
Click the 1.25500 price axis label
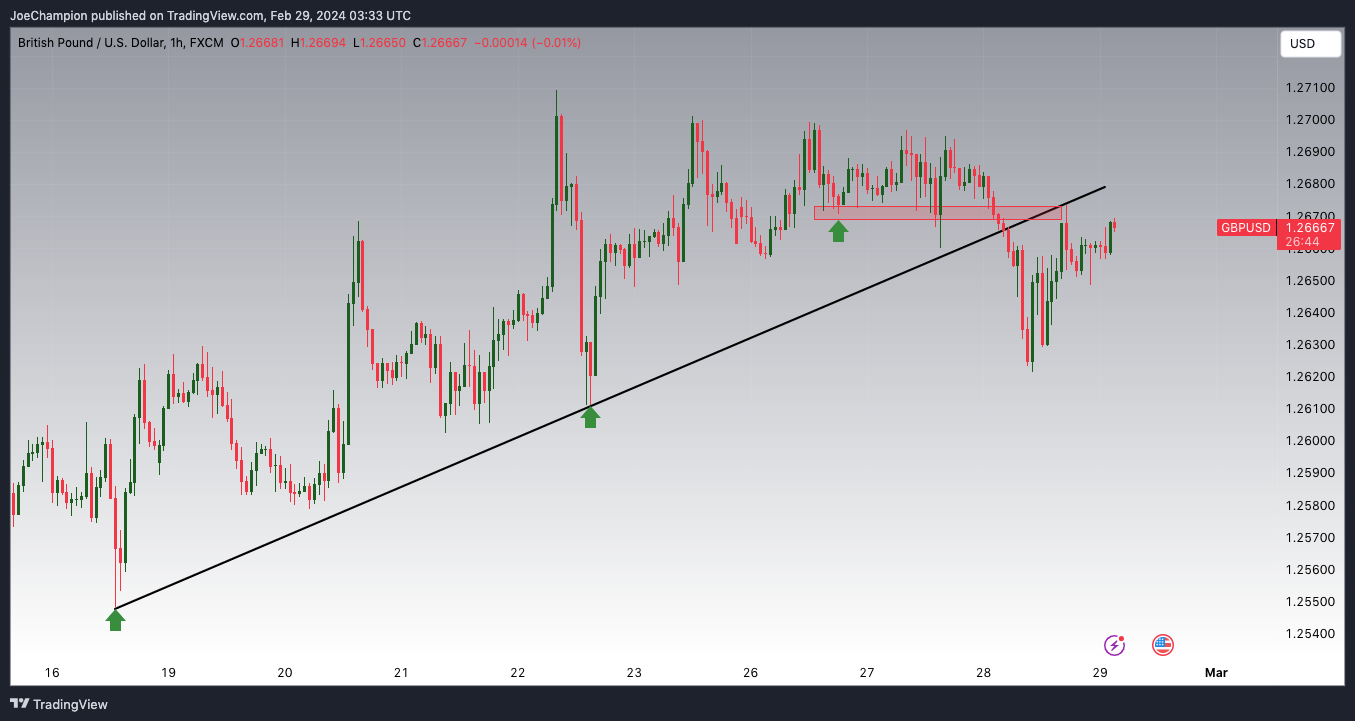1309,602
